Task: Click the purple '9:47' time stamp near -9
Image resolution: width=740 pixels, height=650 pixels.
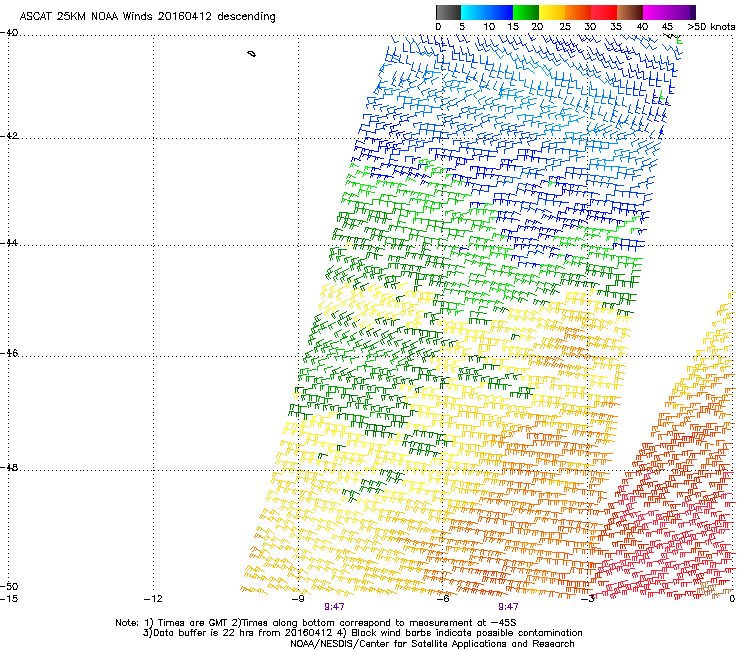Action: click(334, 607)
